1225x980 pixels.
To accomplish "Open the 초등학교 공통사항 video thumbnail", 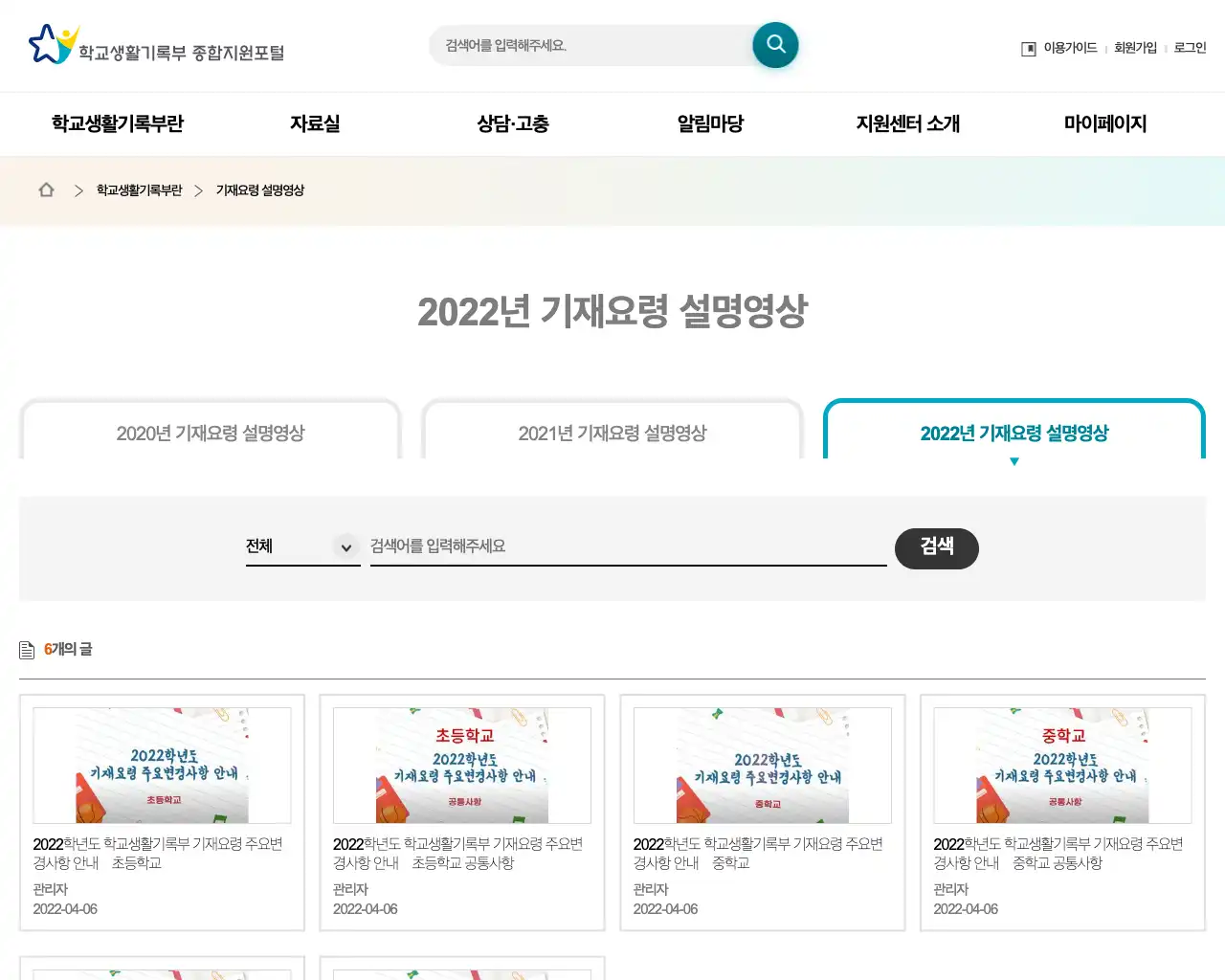I will [462, 766].
